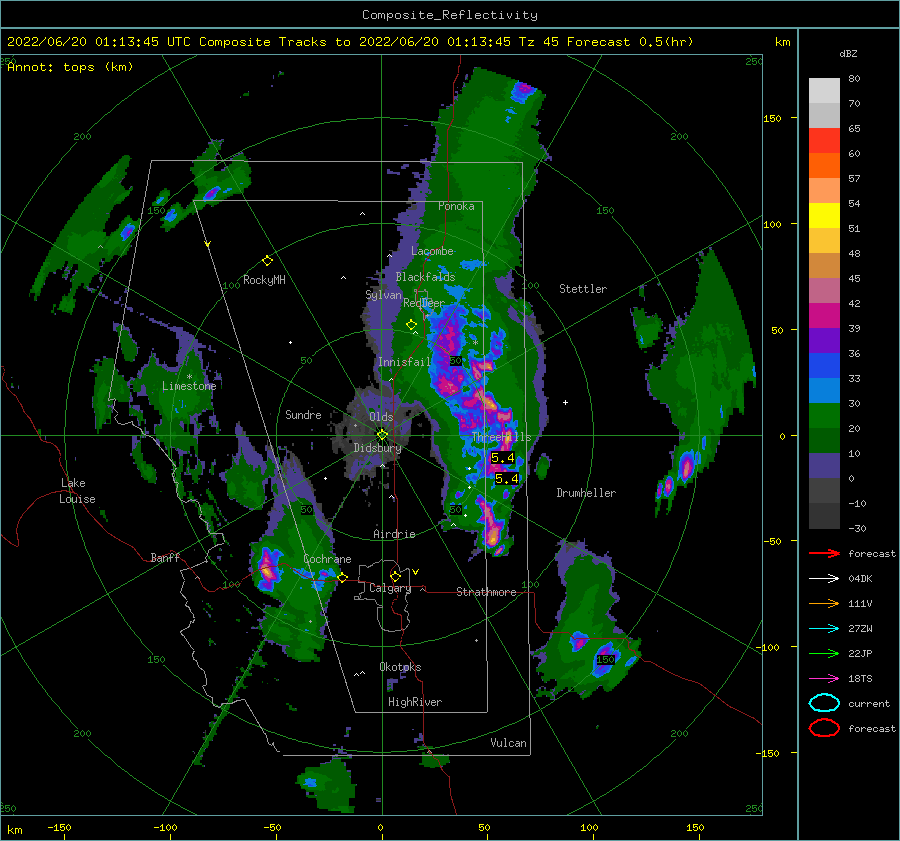Click the -30 dBZ scale value
900x841 pixels.
(857, 528)
